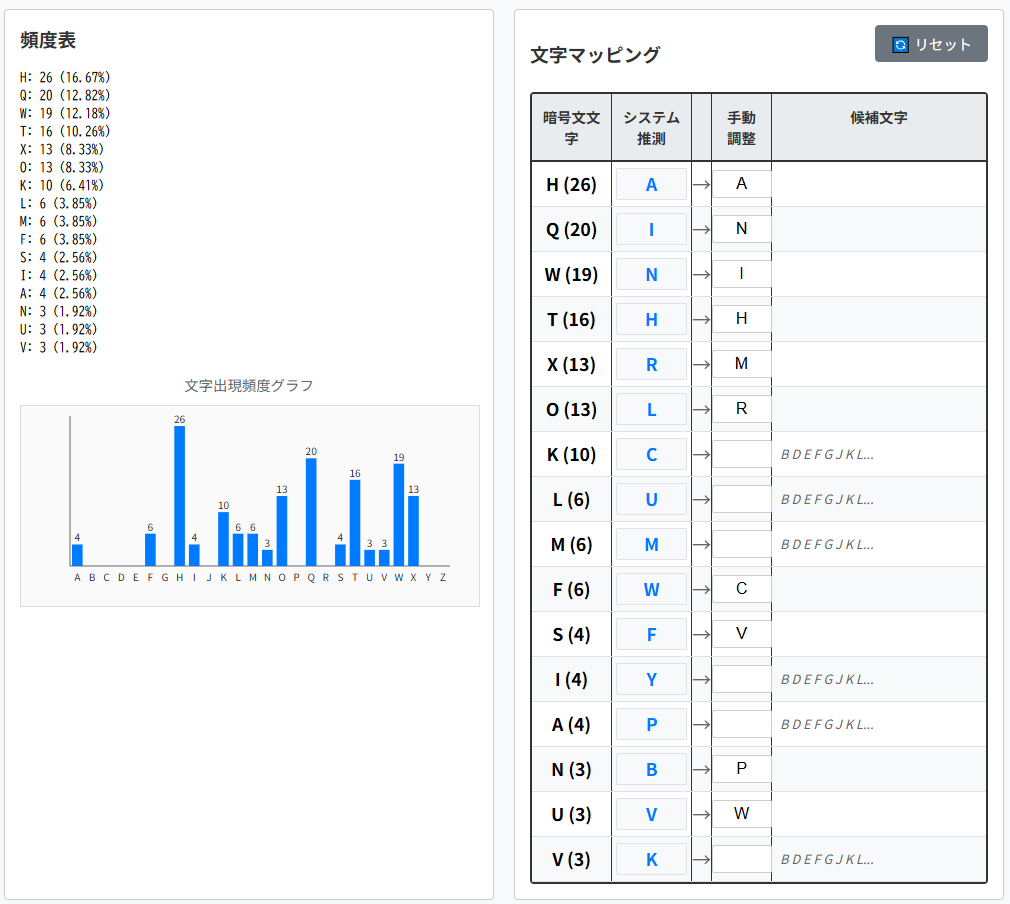Image resolution: width=1010 pixels, height=904 pixels.
Task: Click the manual adjustment field for H (26)
Action: click(741, 184)
